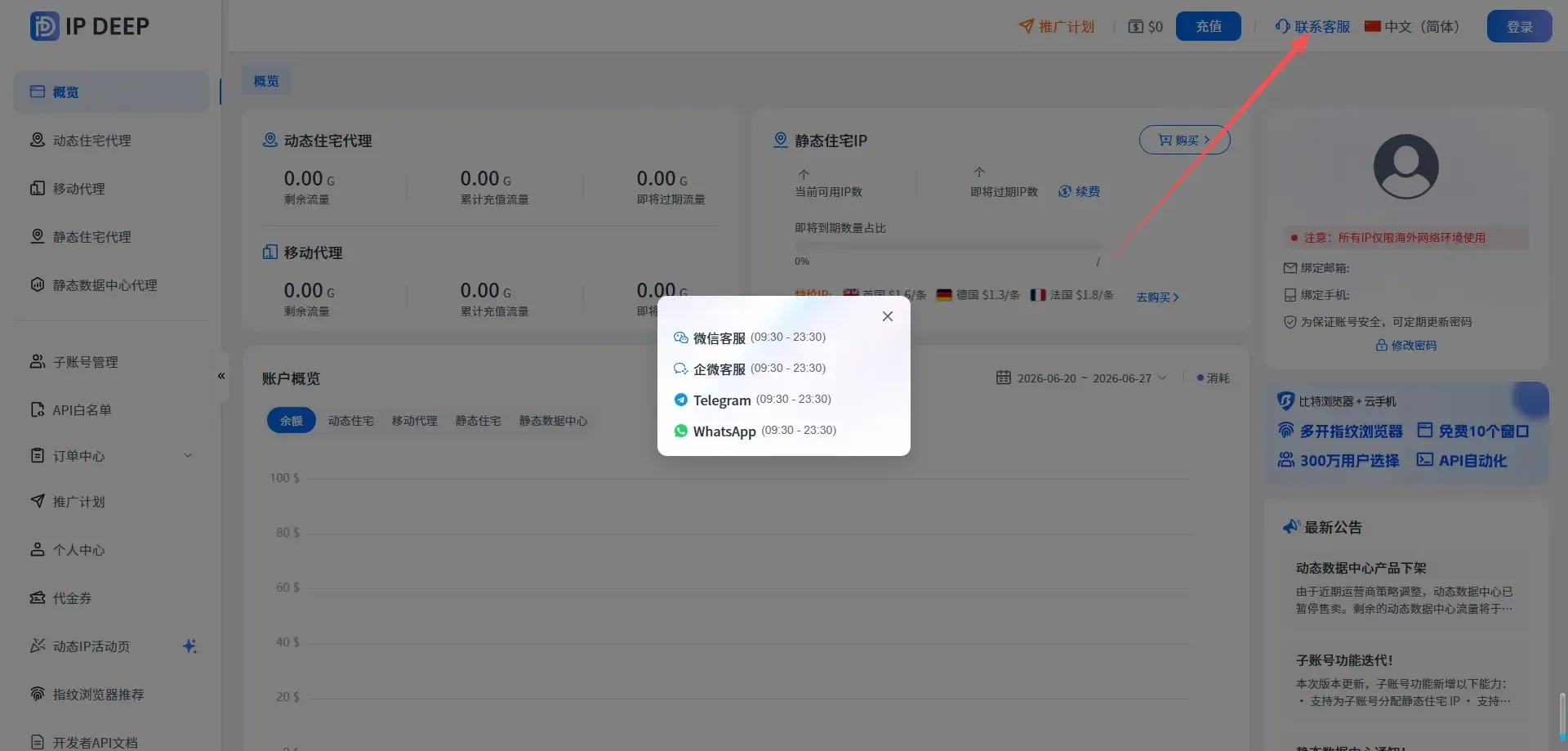Open the date range picker 2026-06-20
Viewport: 1568px width, 751px height.
click(1083, 378)
